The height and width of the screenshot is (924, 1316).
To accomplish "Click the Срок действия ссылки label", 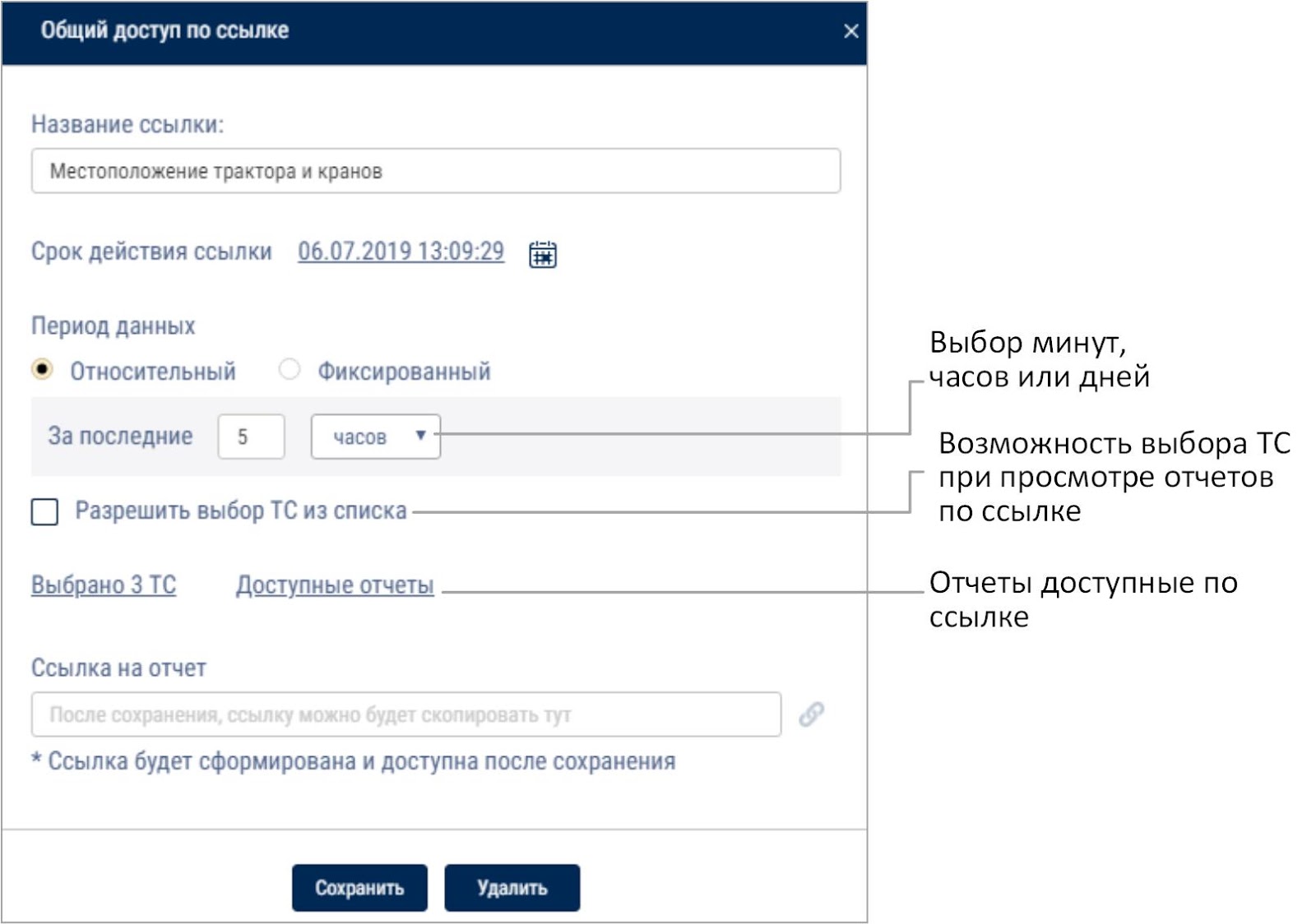I will (151, 252).
